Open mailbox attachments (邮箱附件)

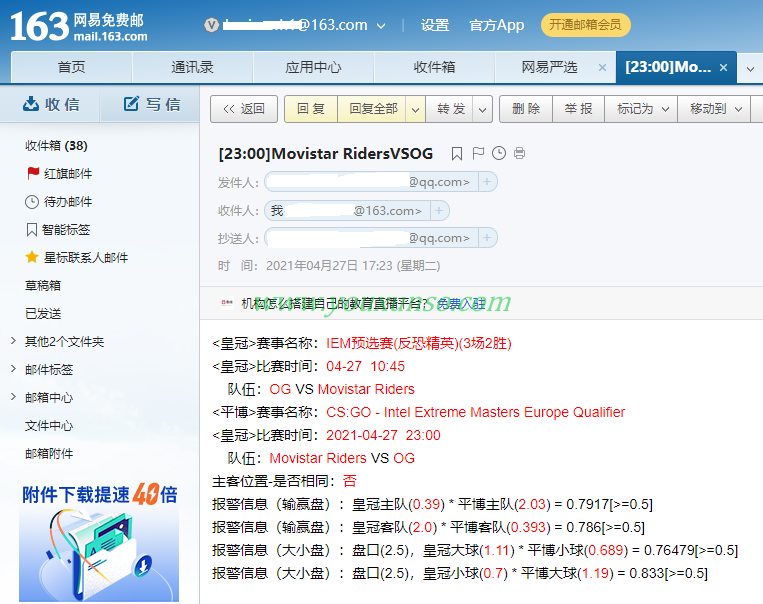pos(49,454)
